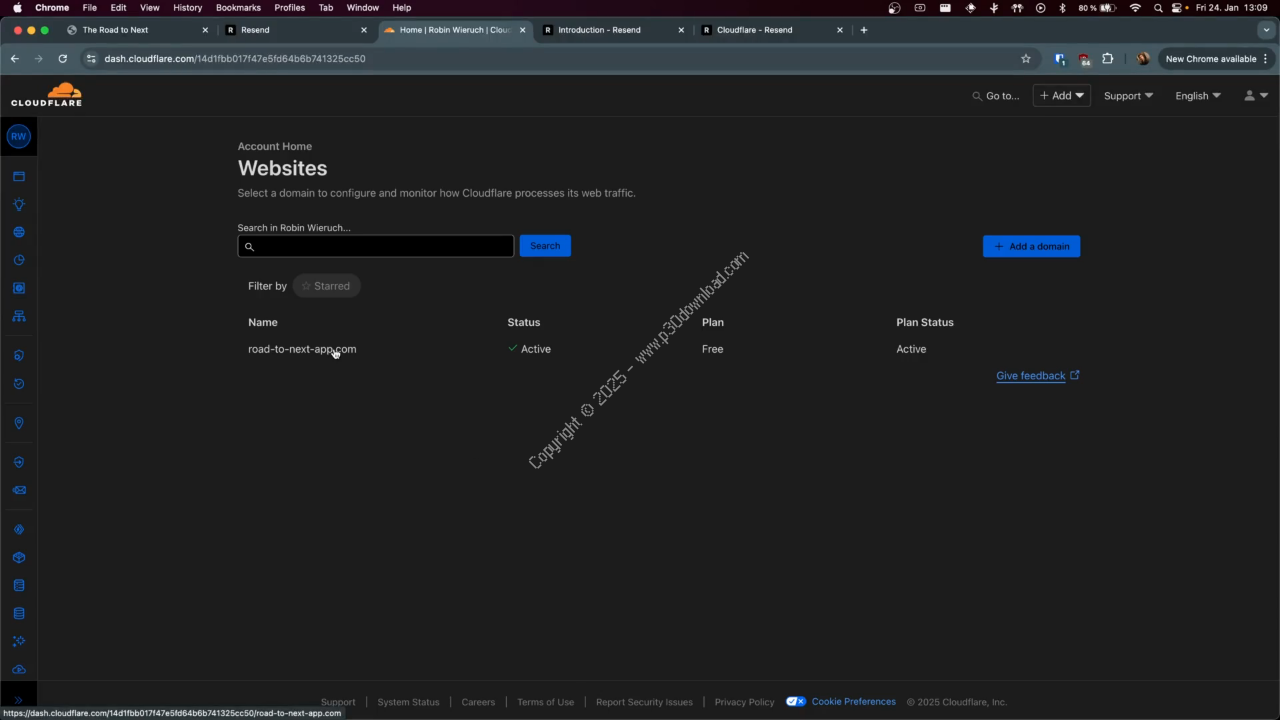Toggle the Cookie Preferences switch icon
Screen dimensions: 1280x720
tap(796, 702)
